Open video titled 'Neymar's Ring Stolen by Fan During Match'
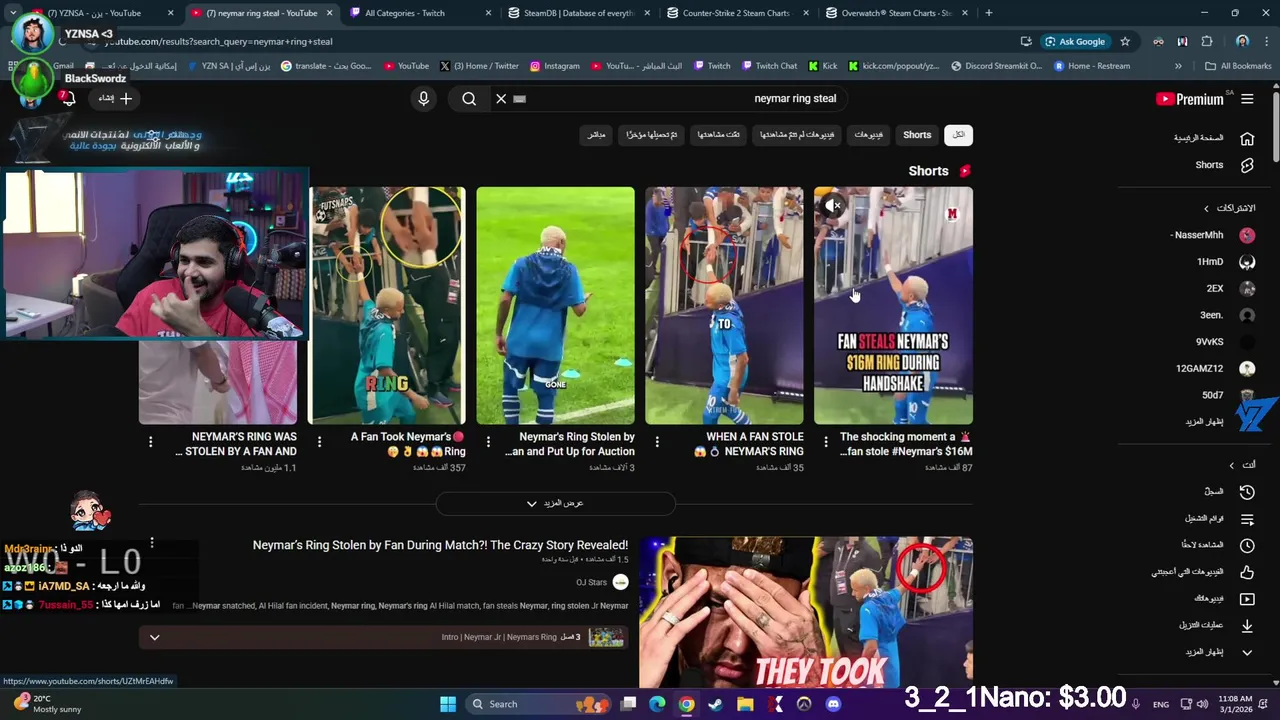The height and width of the screenshot is (720, 1280). (440, 545)
